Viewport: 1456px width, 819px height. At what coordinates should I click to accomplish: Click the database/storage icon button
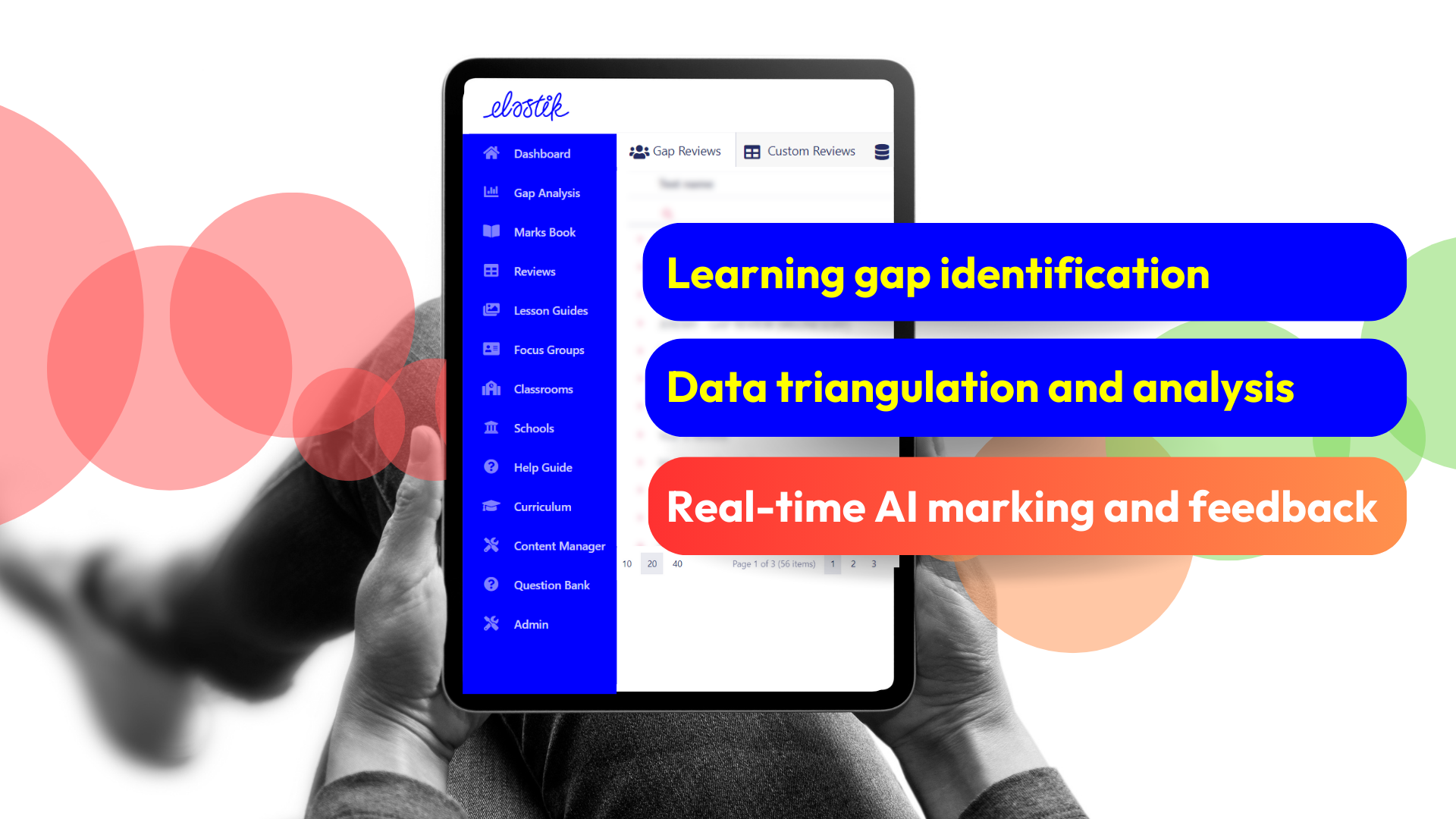881,151
